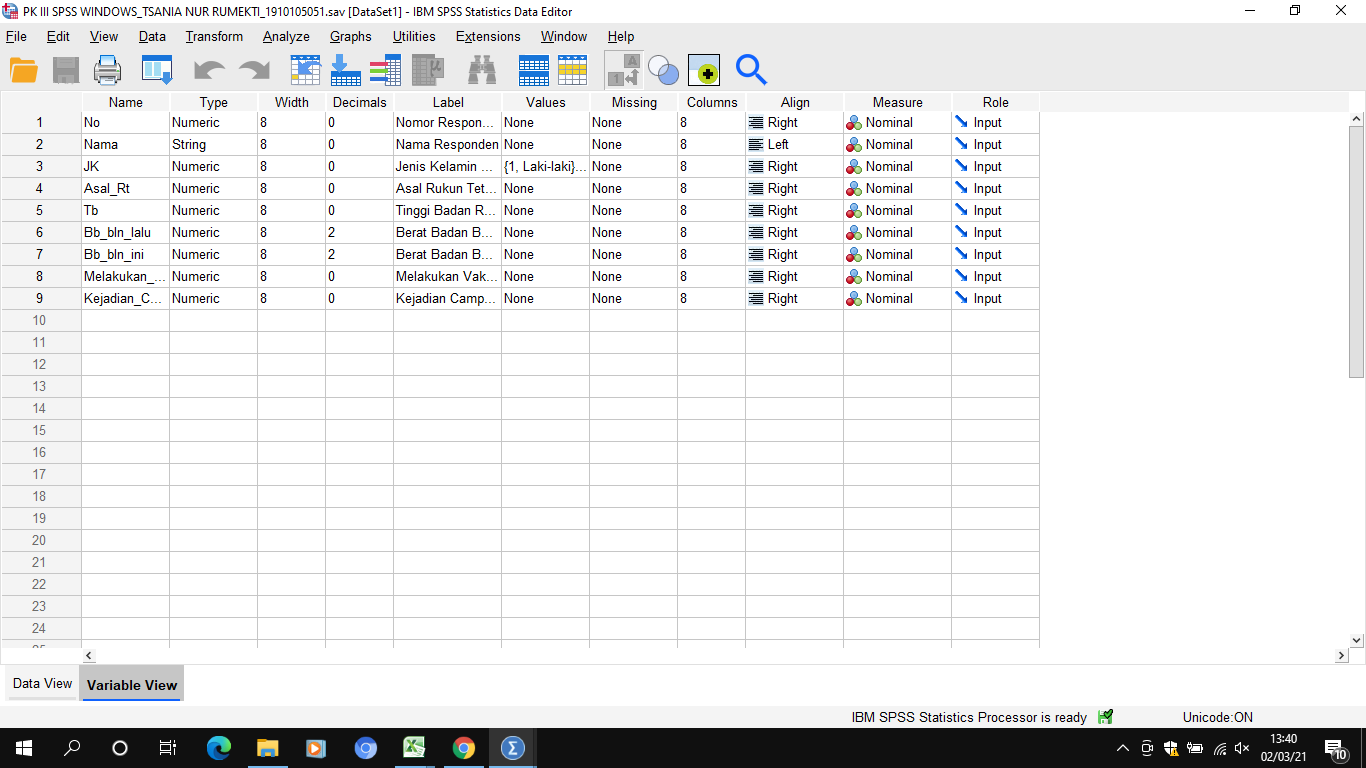Open Measure dropdown for variable No

[897, 123]
